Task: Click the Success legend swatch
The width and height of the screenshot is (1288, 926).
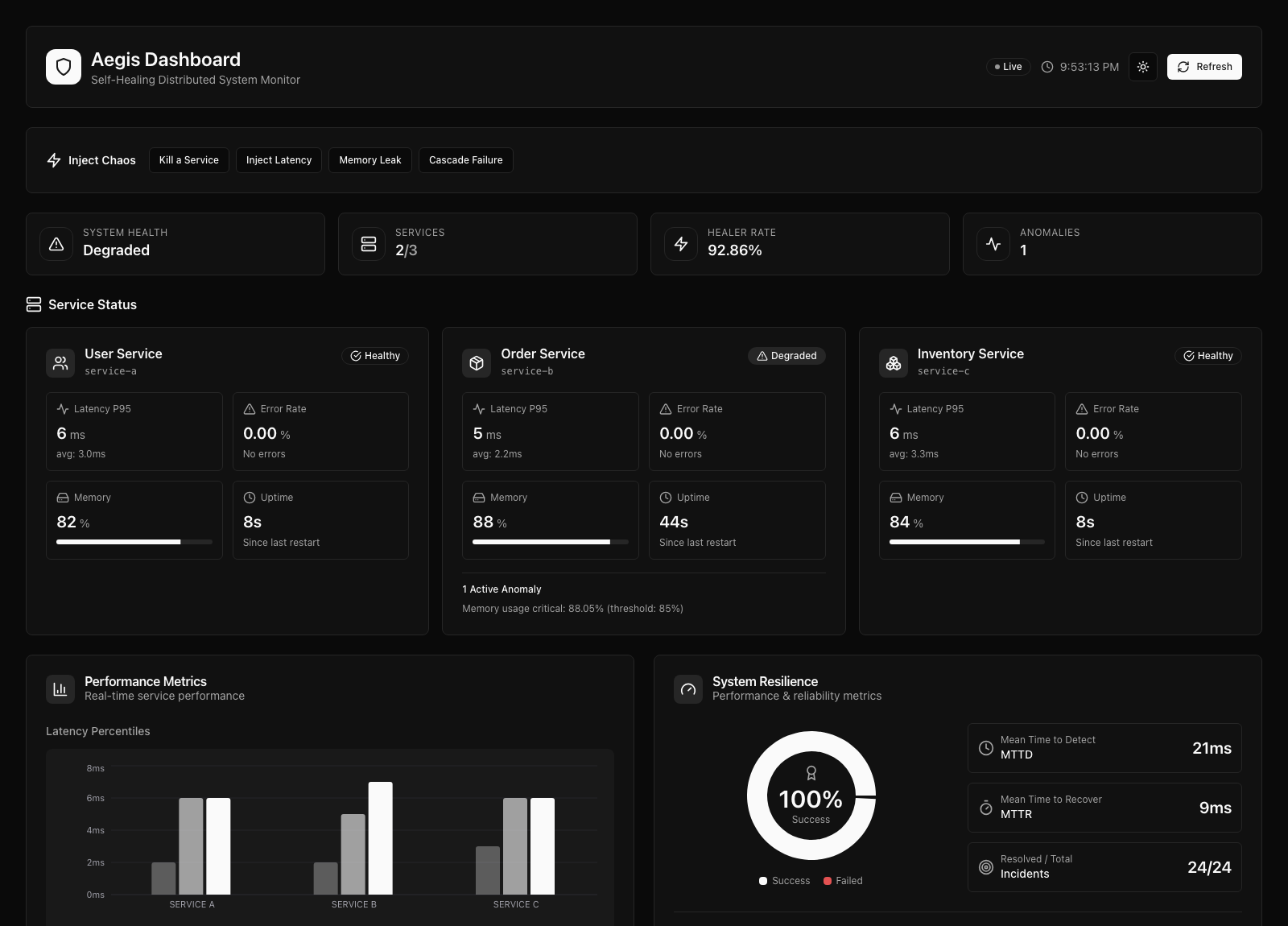Action: pyautogui.click(x=763, y=881)
